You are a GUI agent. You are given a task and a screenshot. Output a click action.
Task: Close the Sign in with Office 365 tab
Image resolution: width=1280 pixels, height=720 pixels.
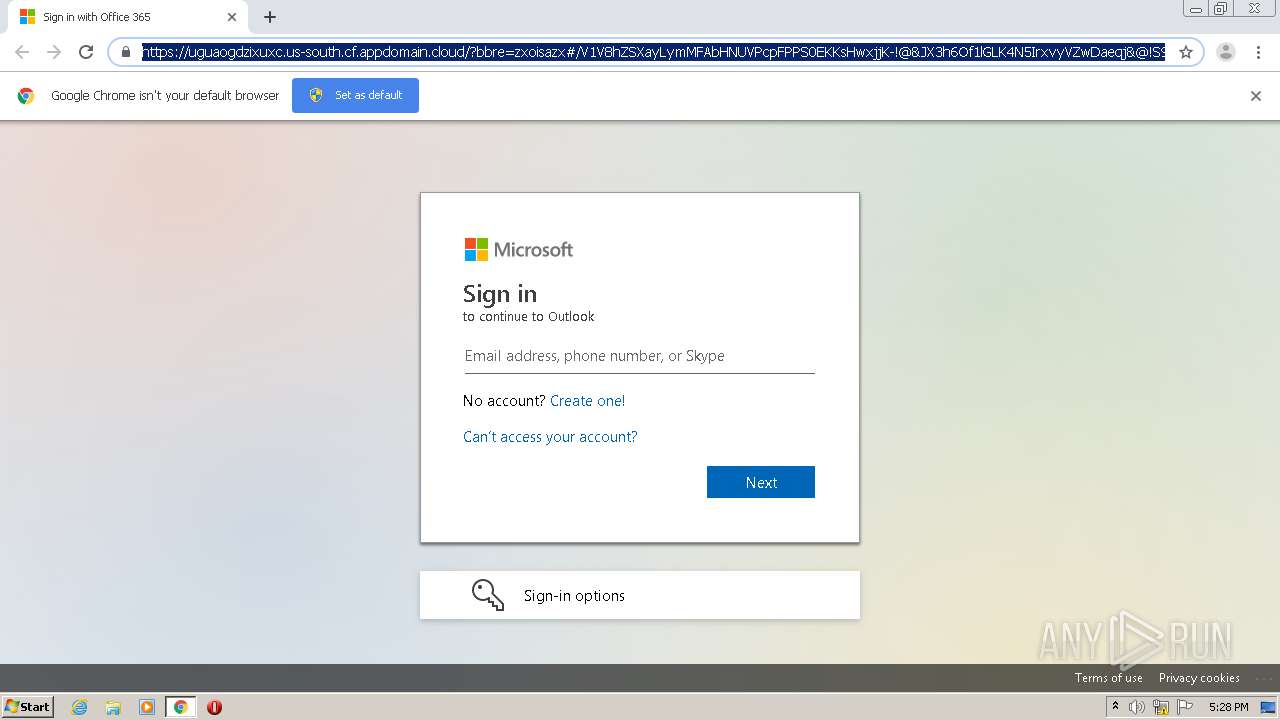click(x=232, y=17)
